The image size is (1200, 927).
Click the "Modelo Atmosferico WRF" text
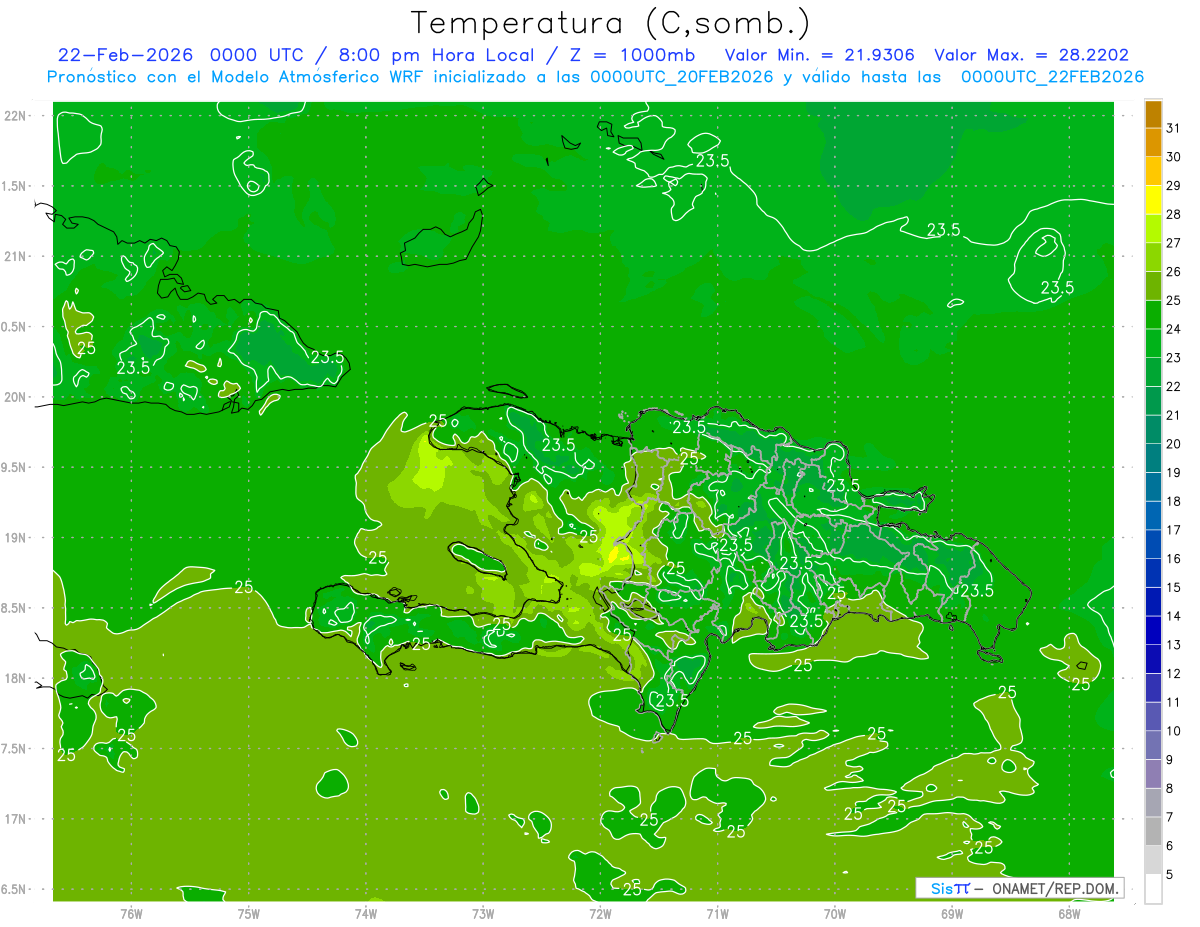(x=311, y=76)
